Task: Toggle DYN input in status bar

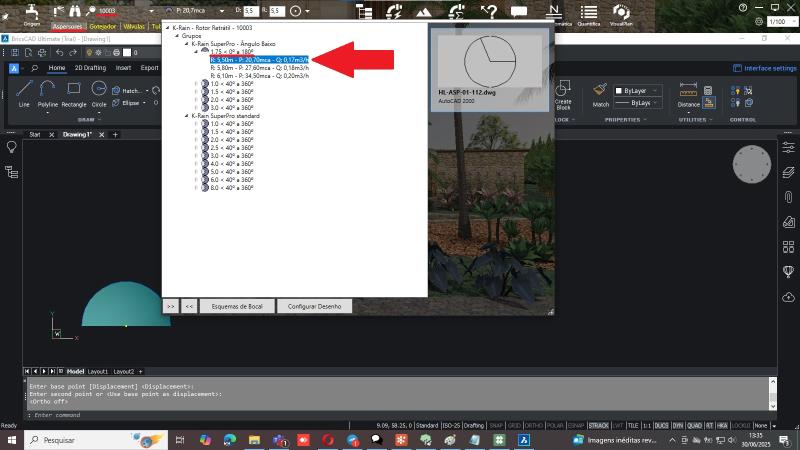Action: point(678,426)
